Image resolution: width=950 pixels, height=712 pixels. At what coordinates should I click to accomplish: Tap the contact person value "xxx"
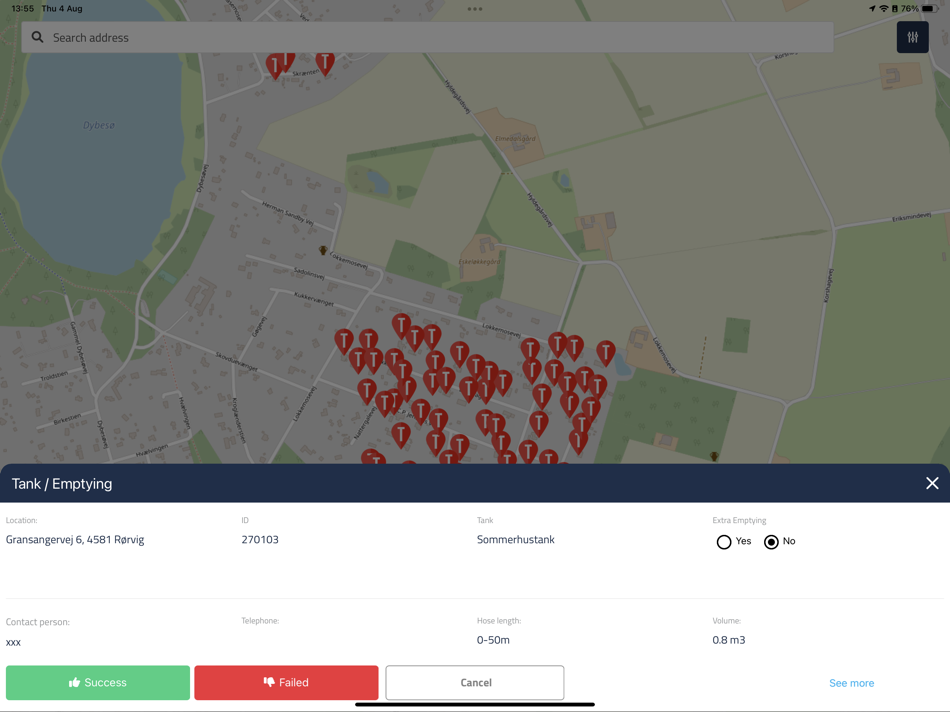coord(13,642)
